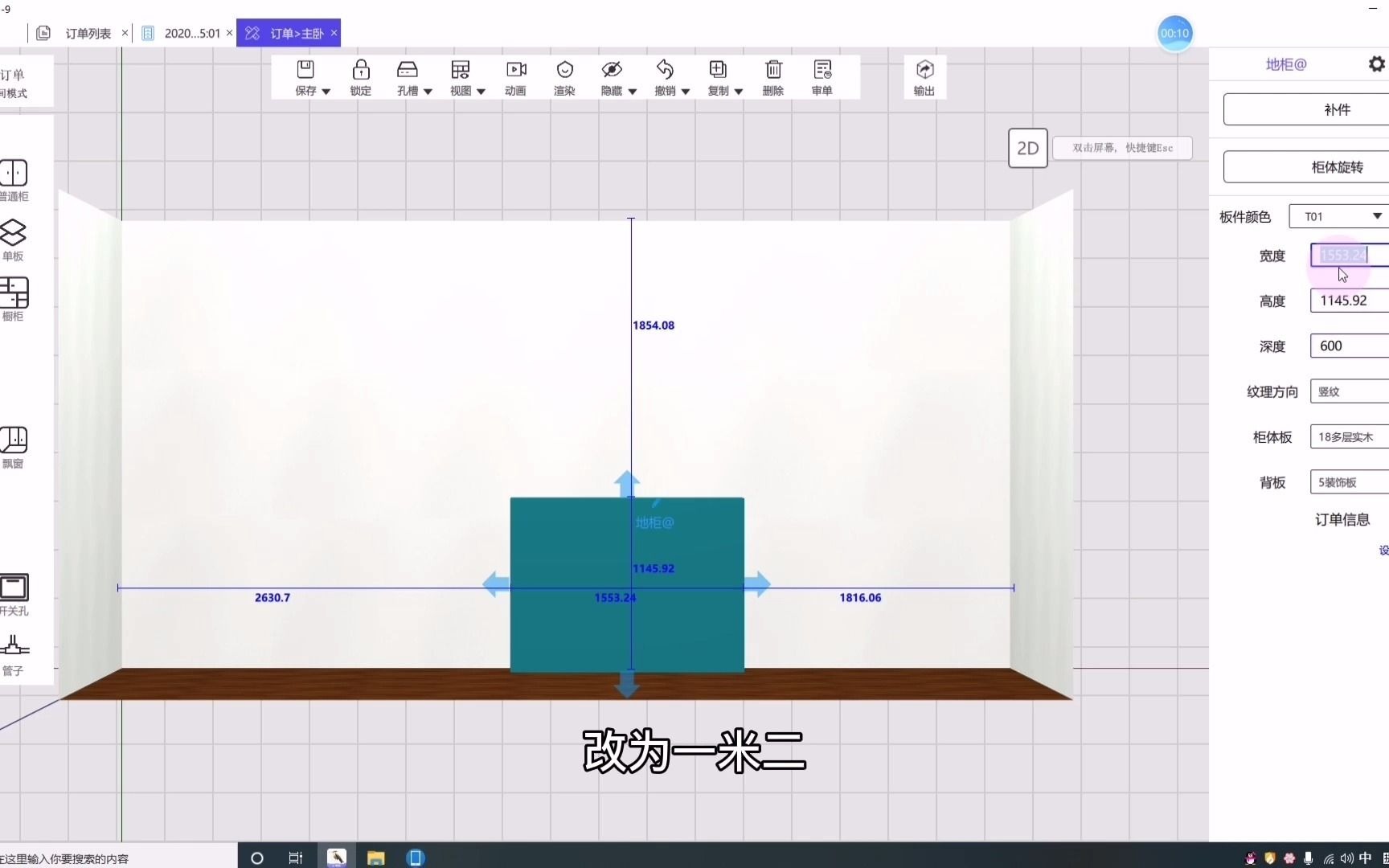Click the Windows search box in taskbar
Screen dimensions: 1389x868
tap(119, 858)
